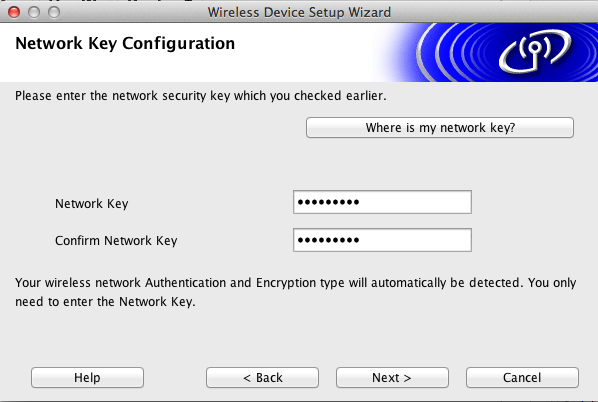Open the 'Where is my network key?' help
This screenshot has height=402, width=598.
pyautogui.click(x=440, y=127)
